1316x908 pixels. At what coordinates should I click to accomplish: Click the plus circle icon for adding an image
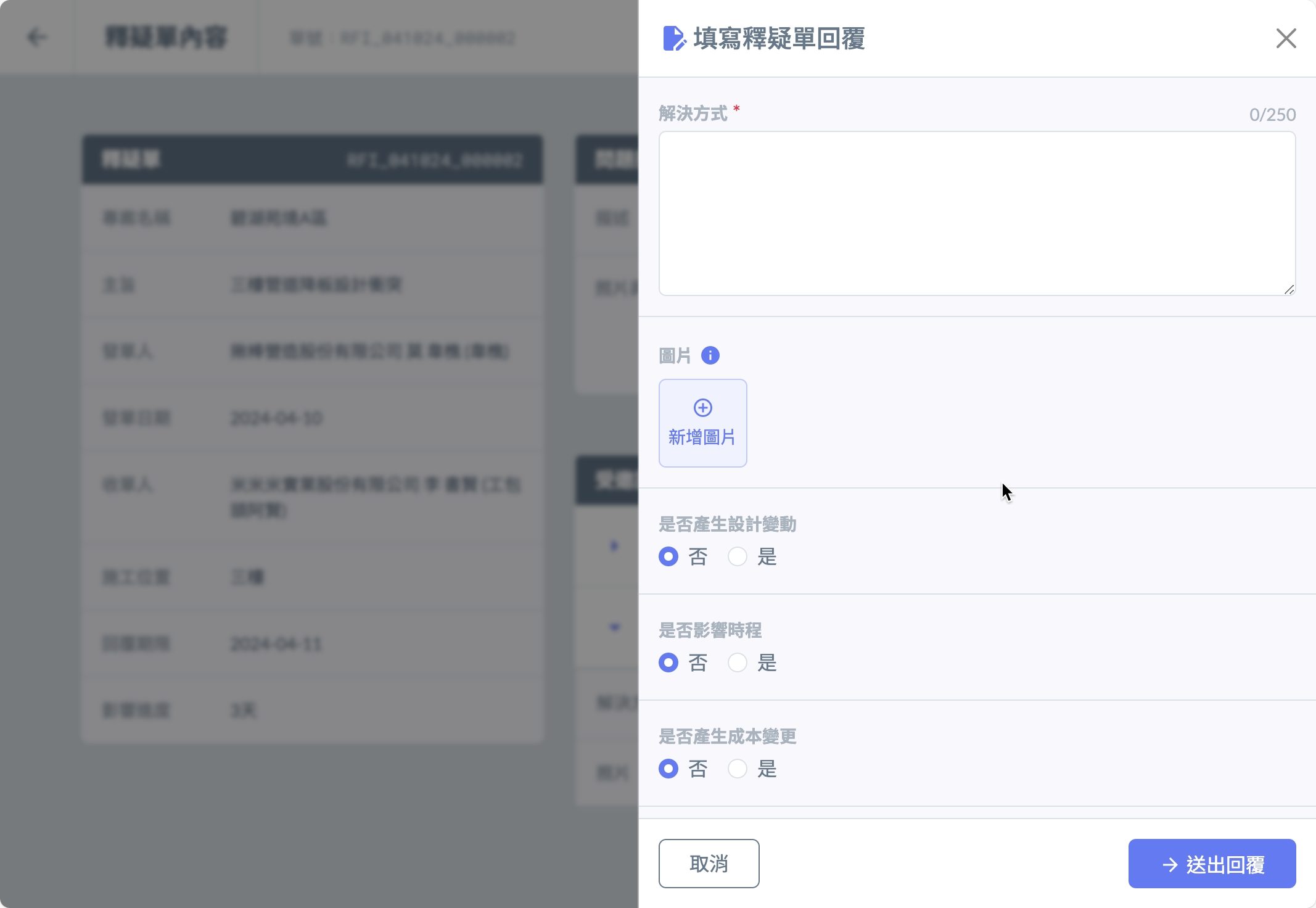[702, 408]
